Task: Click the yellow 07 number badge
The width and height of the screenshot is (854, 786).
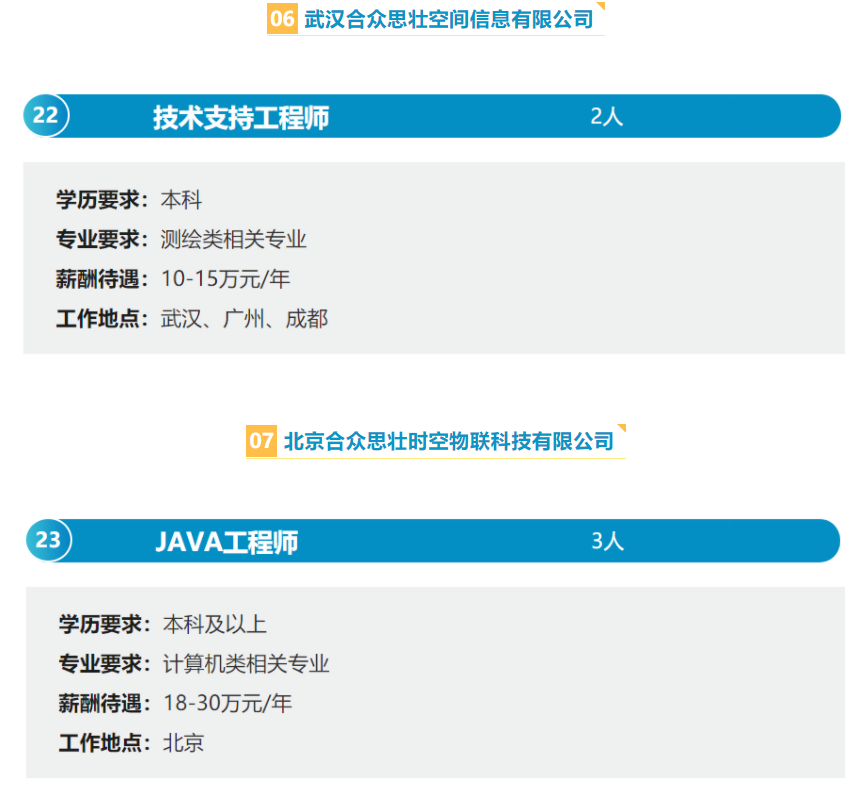Action: point(261,441)
